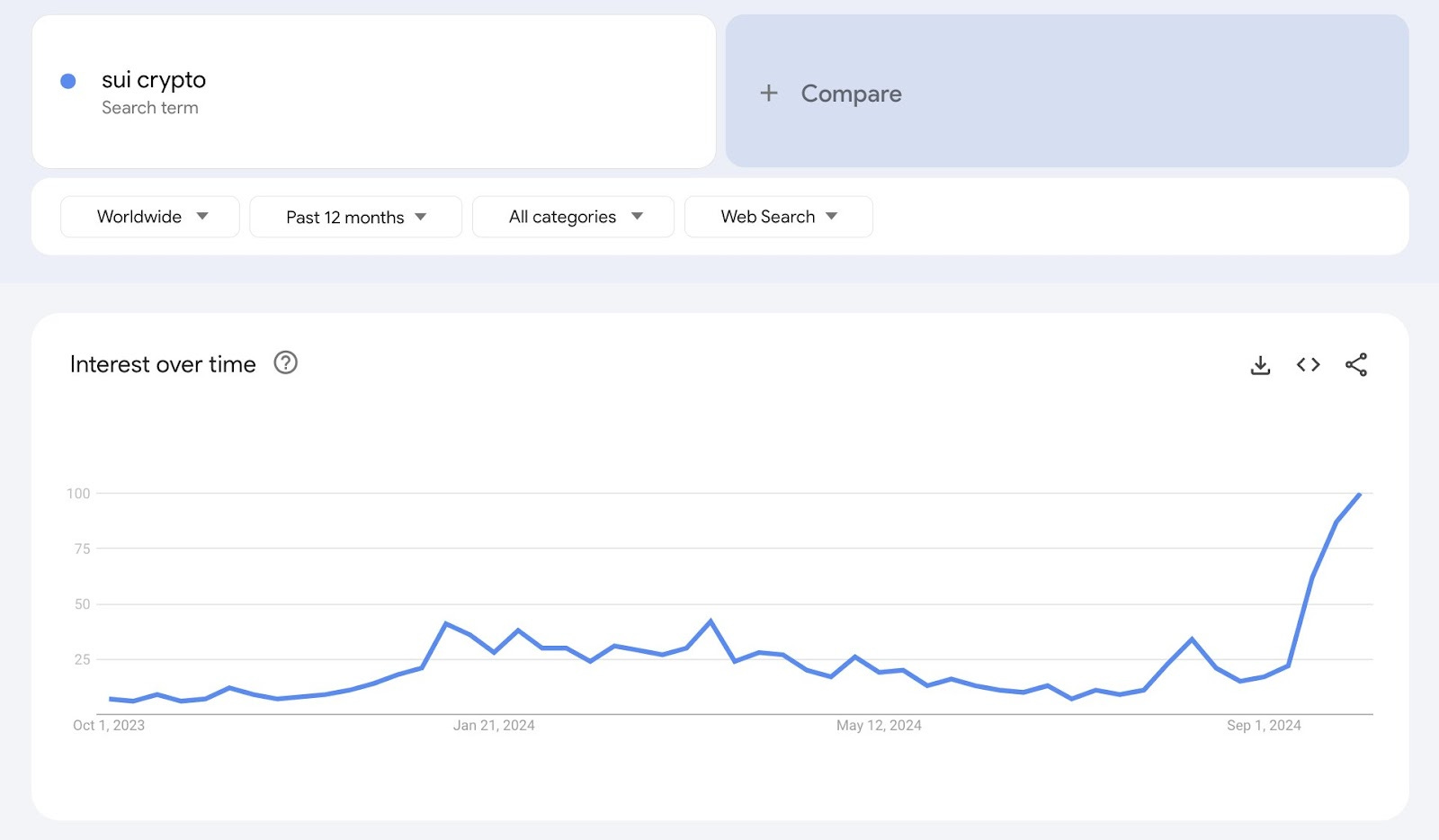Click the 'Interest over time' heading
This screenshot has height=840, width=1439.
tap(163, 364)
